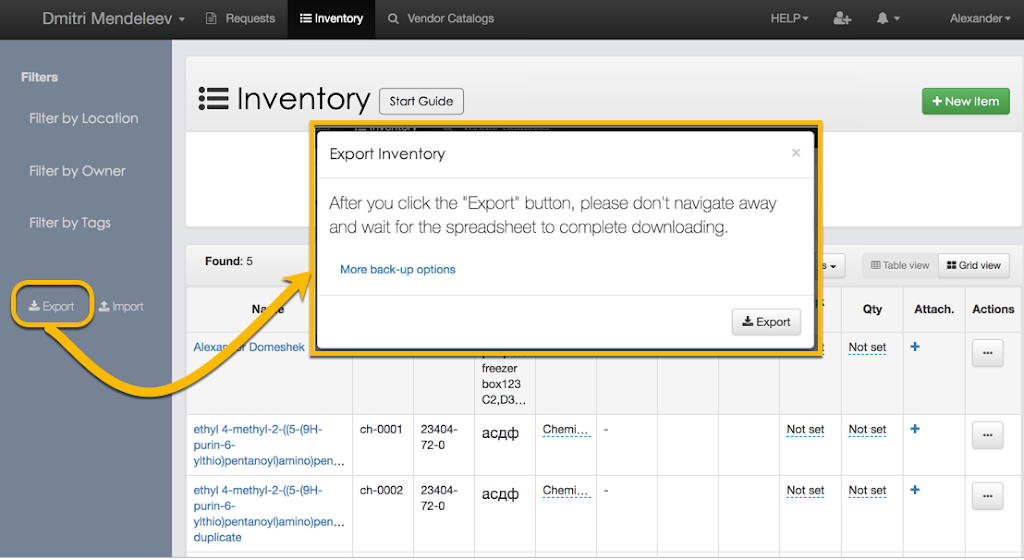Open the Inventory tab in navbar
This screenshot has width=1024, height=560.
(331, 18)
